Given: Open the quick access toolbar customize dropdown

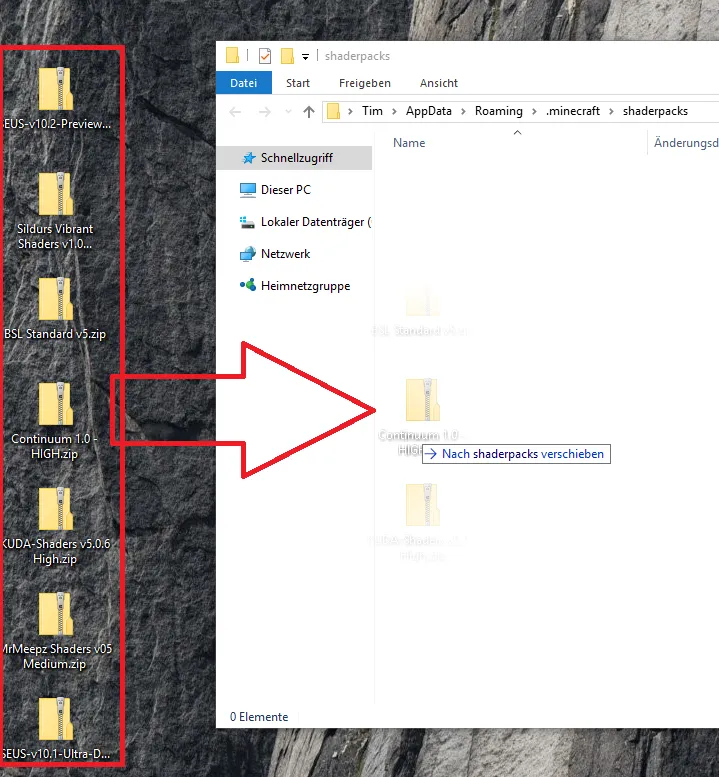Looking at the screenshot, I should [x=305, y=57].
